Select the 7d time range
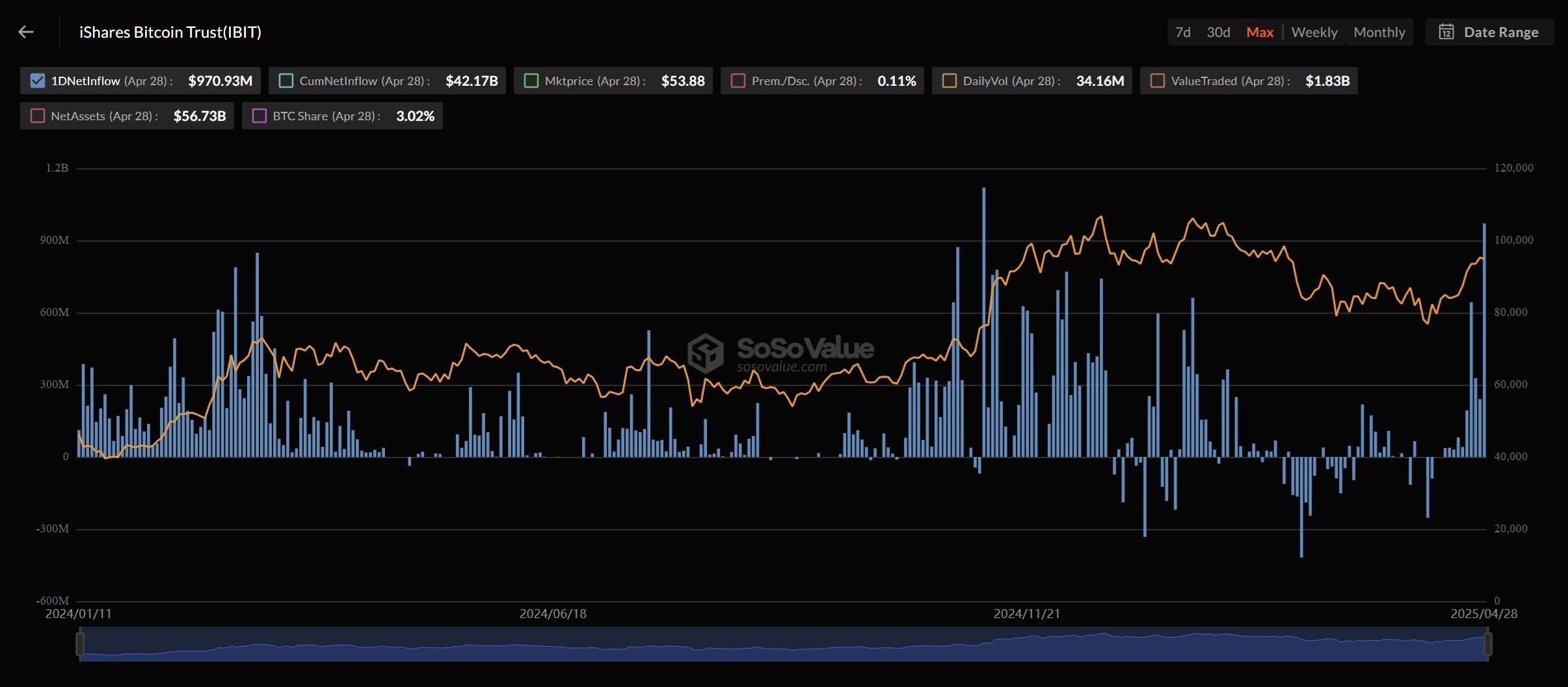Image resolution: width=1568 pixels, height=687 pixels. pos(1183,32)
